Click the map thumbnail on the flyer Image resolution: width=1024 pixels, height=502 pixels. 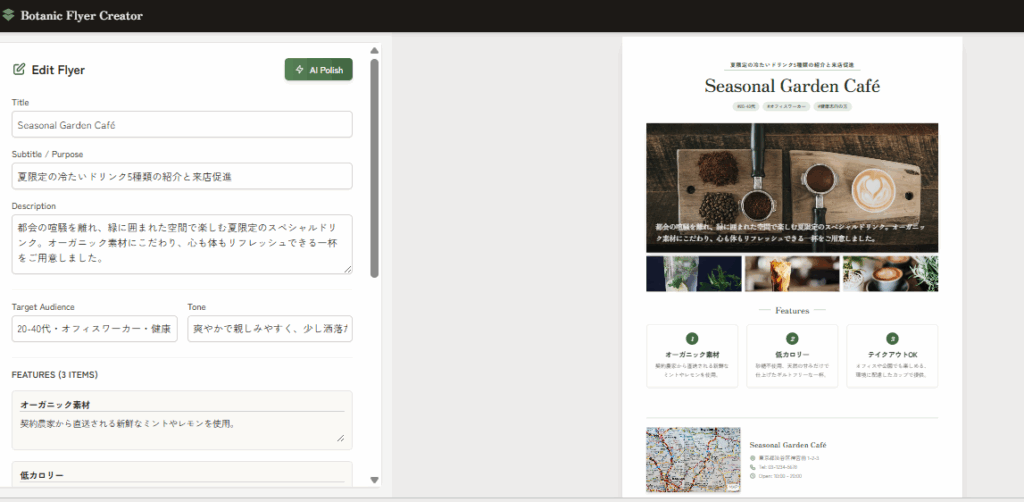[692, 461]
